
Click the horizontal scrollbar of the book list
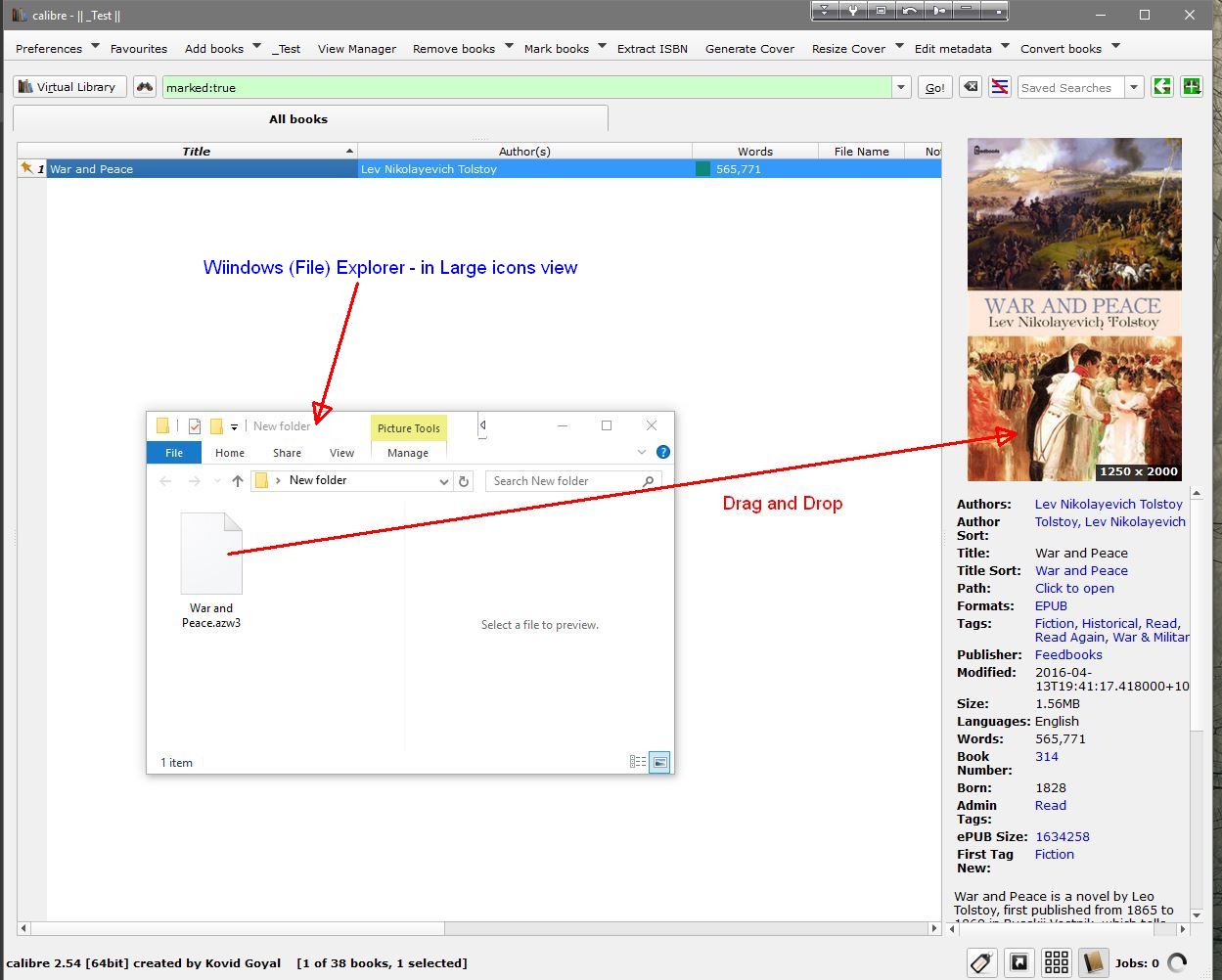(x=479, y=928)
